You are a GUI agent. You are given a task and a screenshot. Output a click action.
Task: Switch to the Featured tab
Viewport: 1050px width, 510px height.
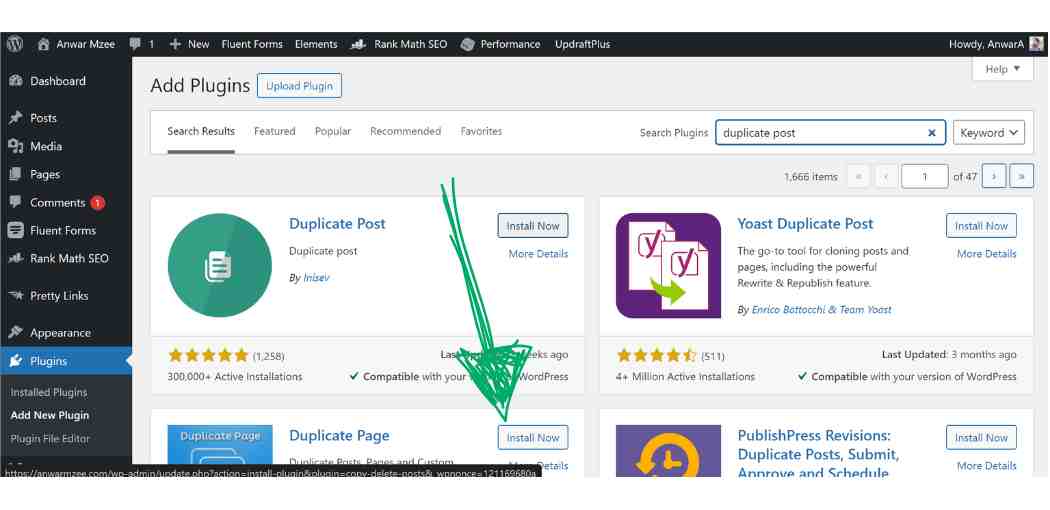point(275,131)
